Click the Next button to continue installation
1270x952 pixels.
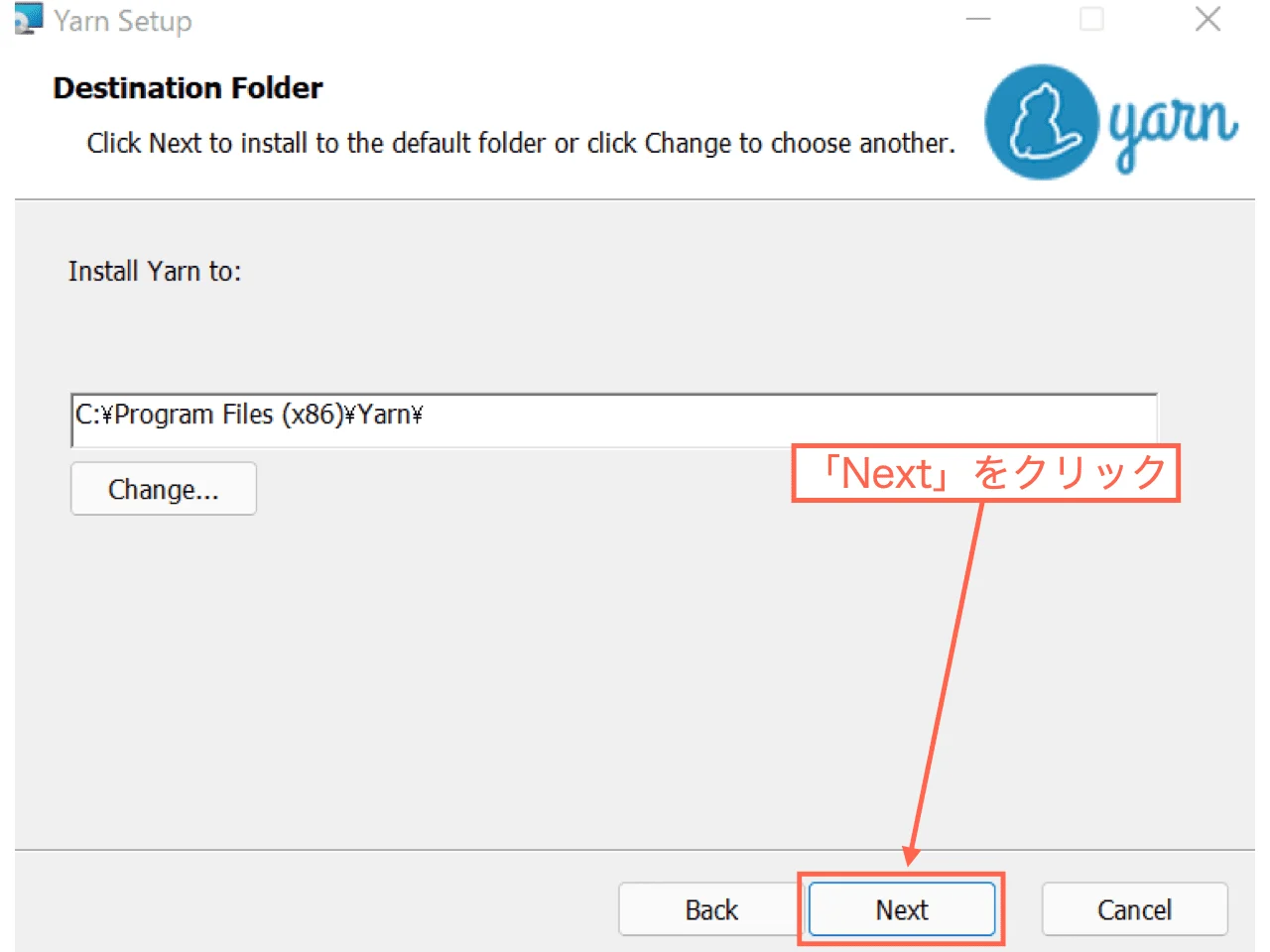coord(901,909)
